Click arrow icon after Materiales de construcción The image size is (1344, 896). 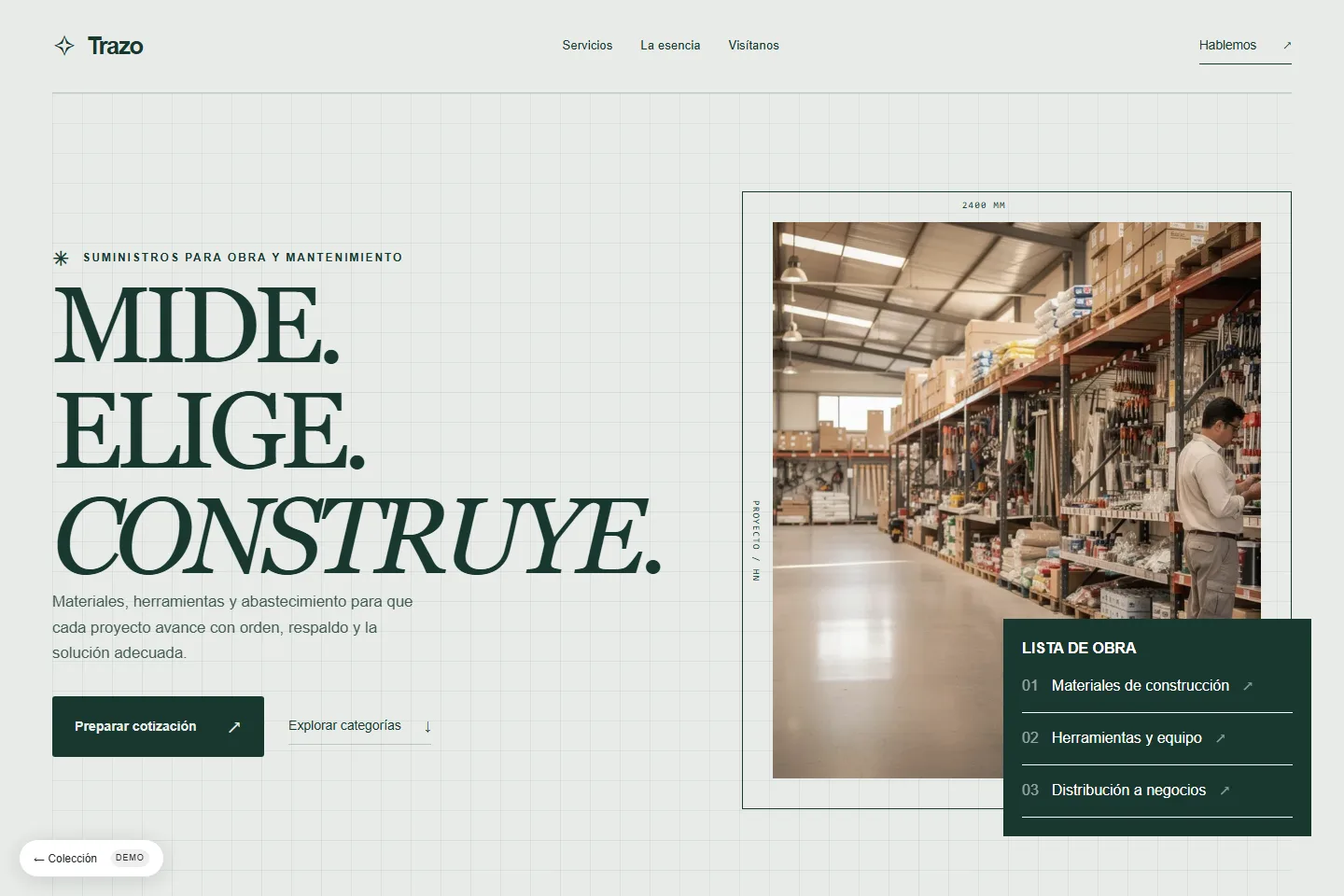pyautogui.click(x=1248, y=686)
